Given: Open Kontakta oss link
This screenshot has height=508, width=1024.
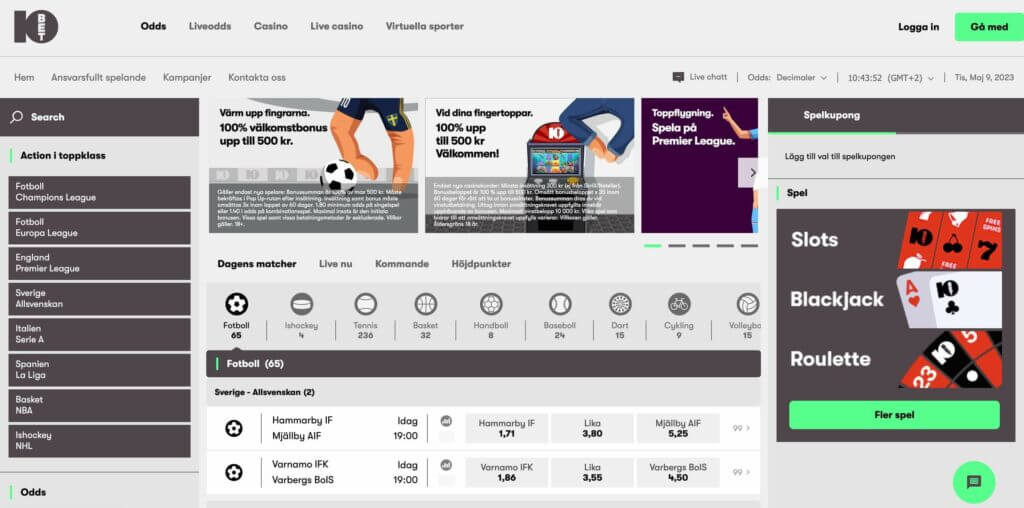Looking at the screenshot, I should click(257, 77).
